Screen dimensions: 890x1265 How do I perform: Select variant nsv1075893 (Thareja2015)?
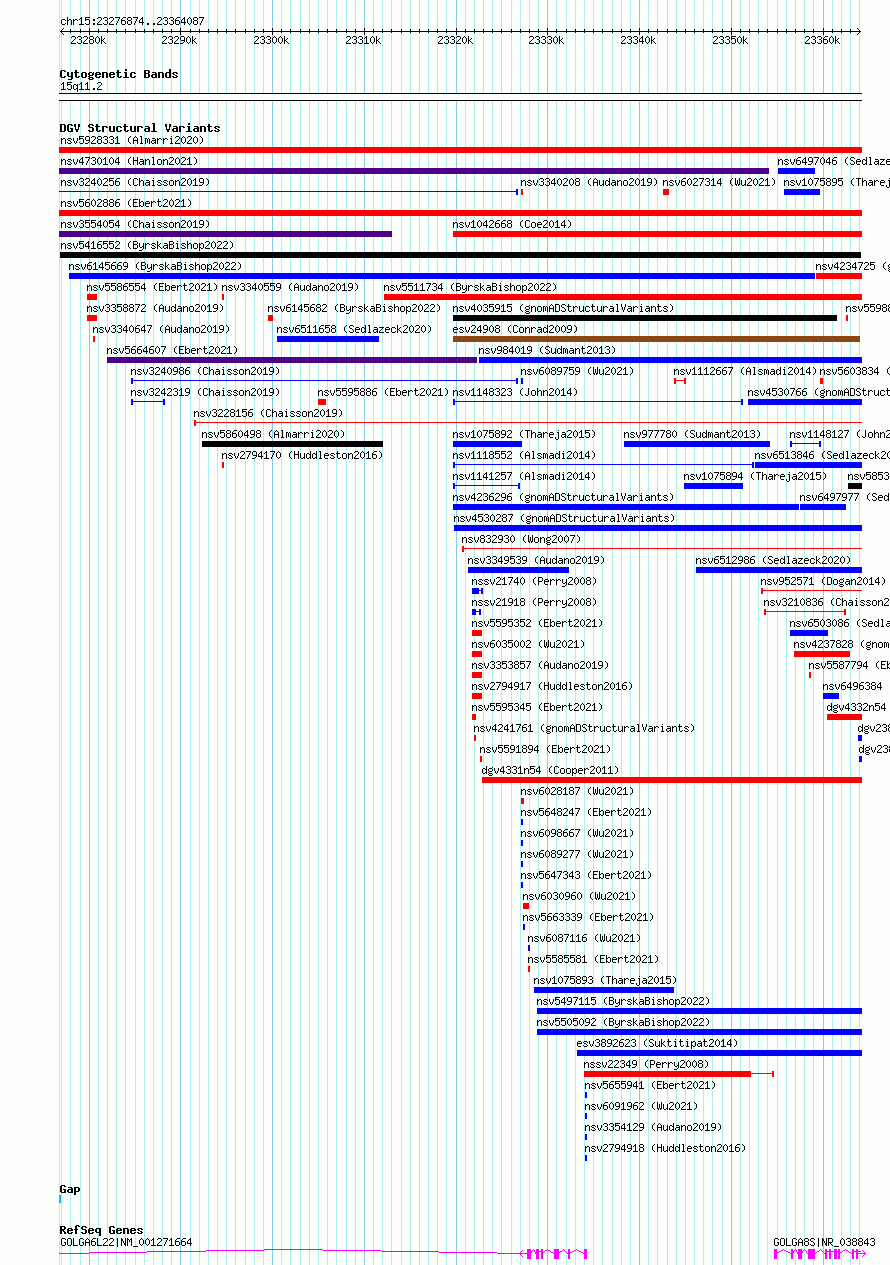pos(605,980)
